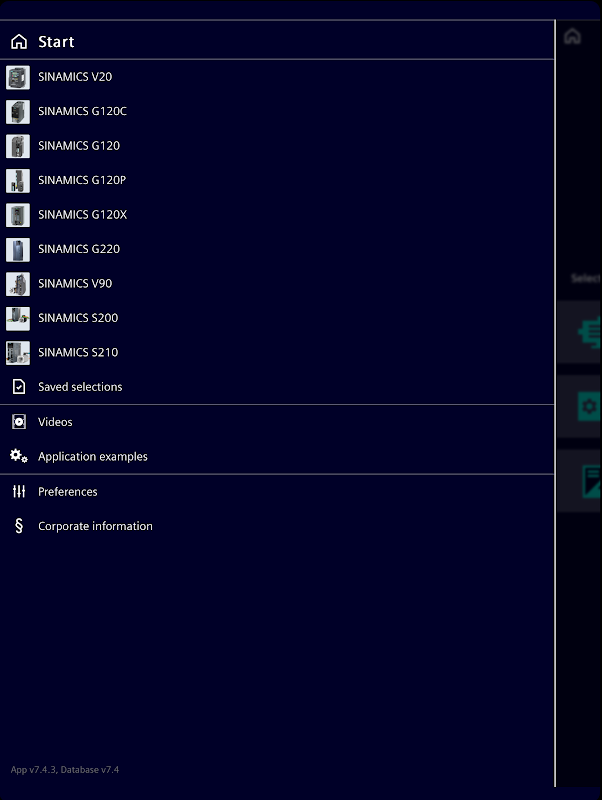Click the Application examples gears icon
This screenshot has height=800, width=602.
19,456
